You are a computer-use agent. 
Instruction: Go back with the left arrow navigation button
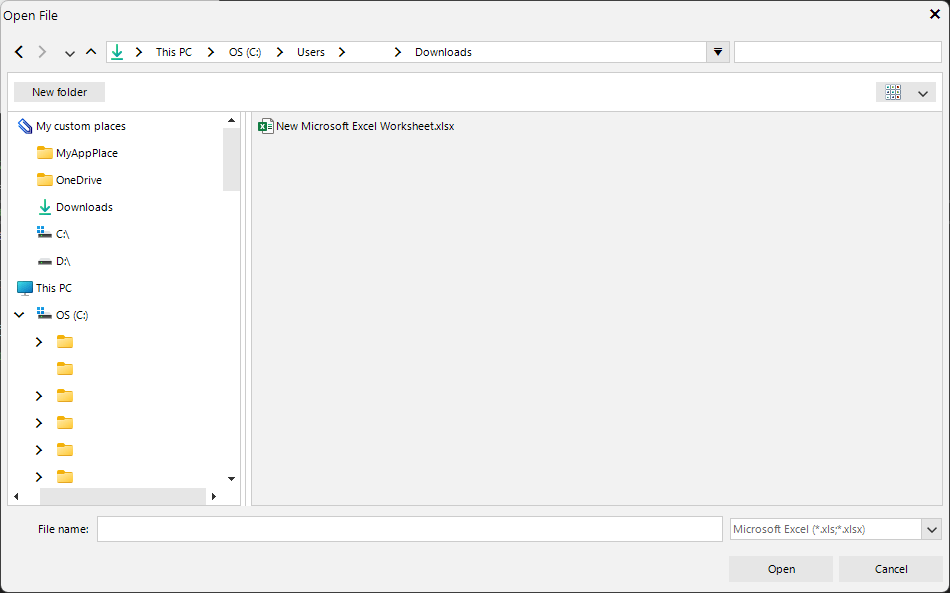pyautogui.click(x=19, y=52)
